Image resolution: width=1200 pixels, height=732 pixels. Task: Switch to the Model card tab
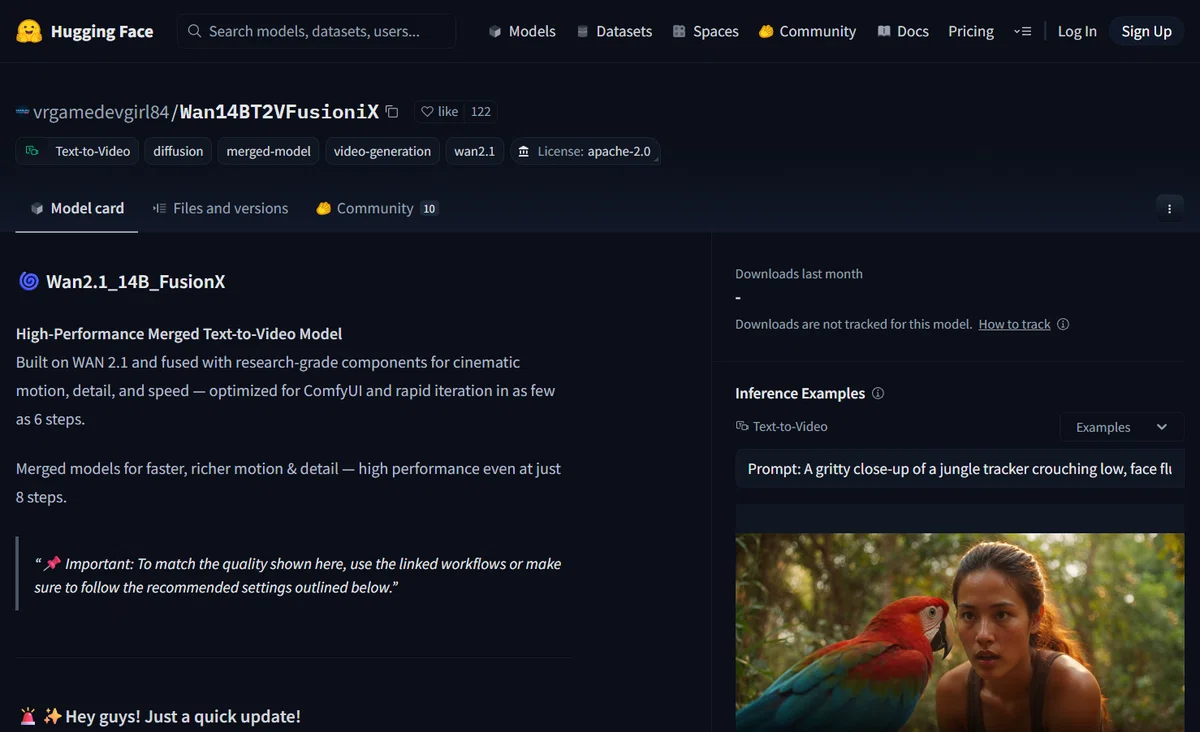tap(77, 208)
